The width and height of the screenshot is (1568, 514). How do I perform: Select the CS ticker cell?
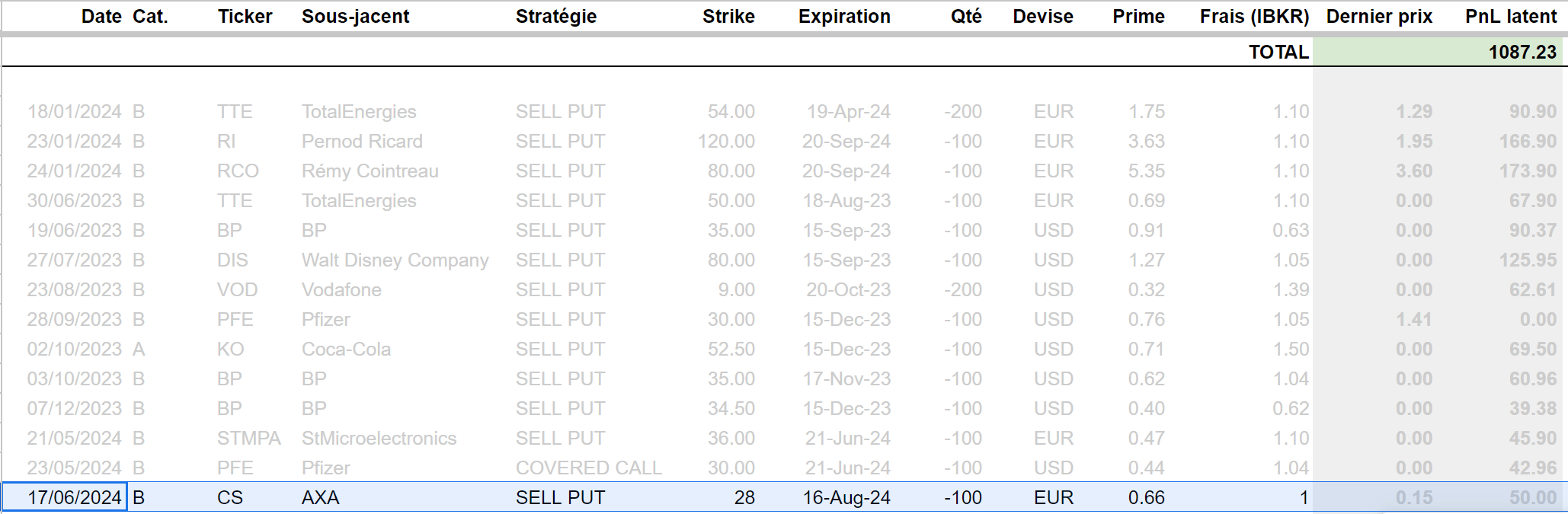[229, 497]
